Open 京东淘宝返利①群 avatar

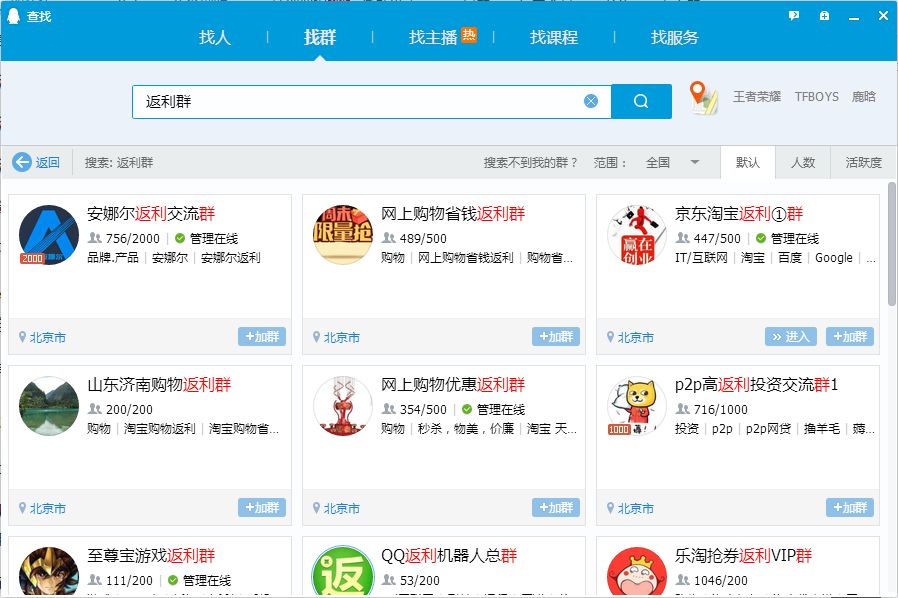point(637,235)
